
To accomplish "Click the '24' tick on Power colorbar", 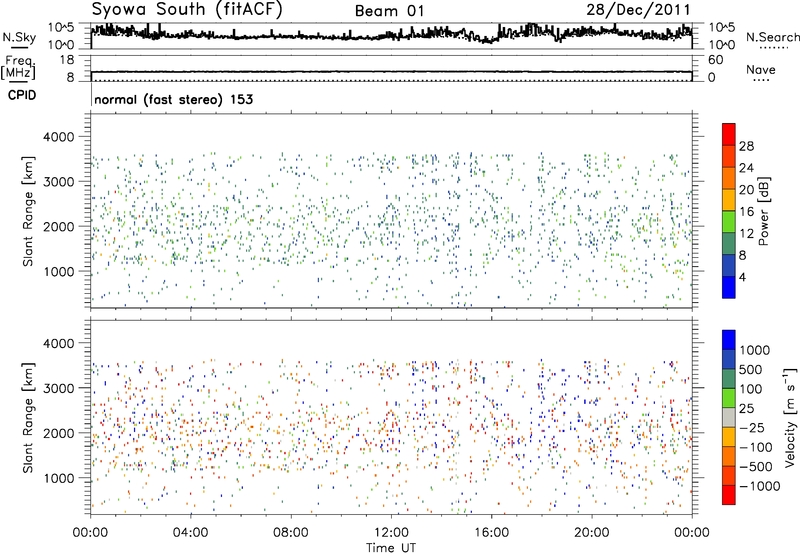I will pos(746,168).
